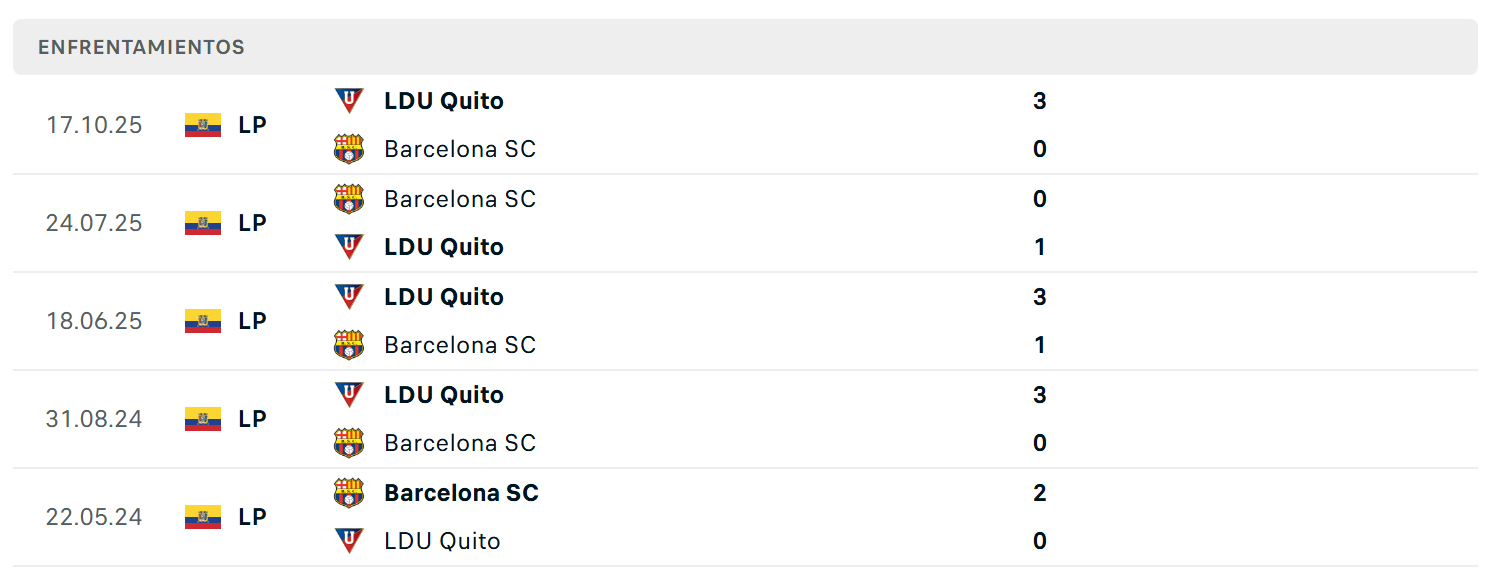Click Ecuador flag next to 31.08.24
This screenshot has width=1494, height=581.
pyautogui.click(x=203, y=419)
